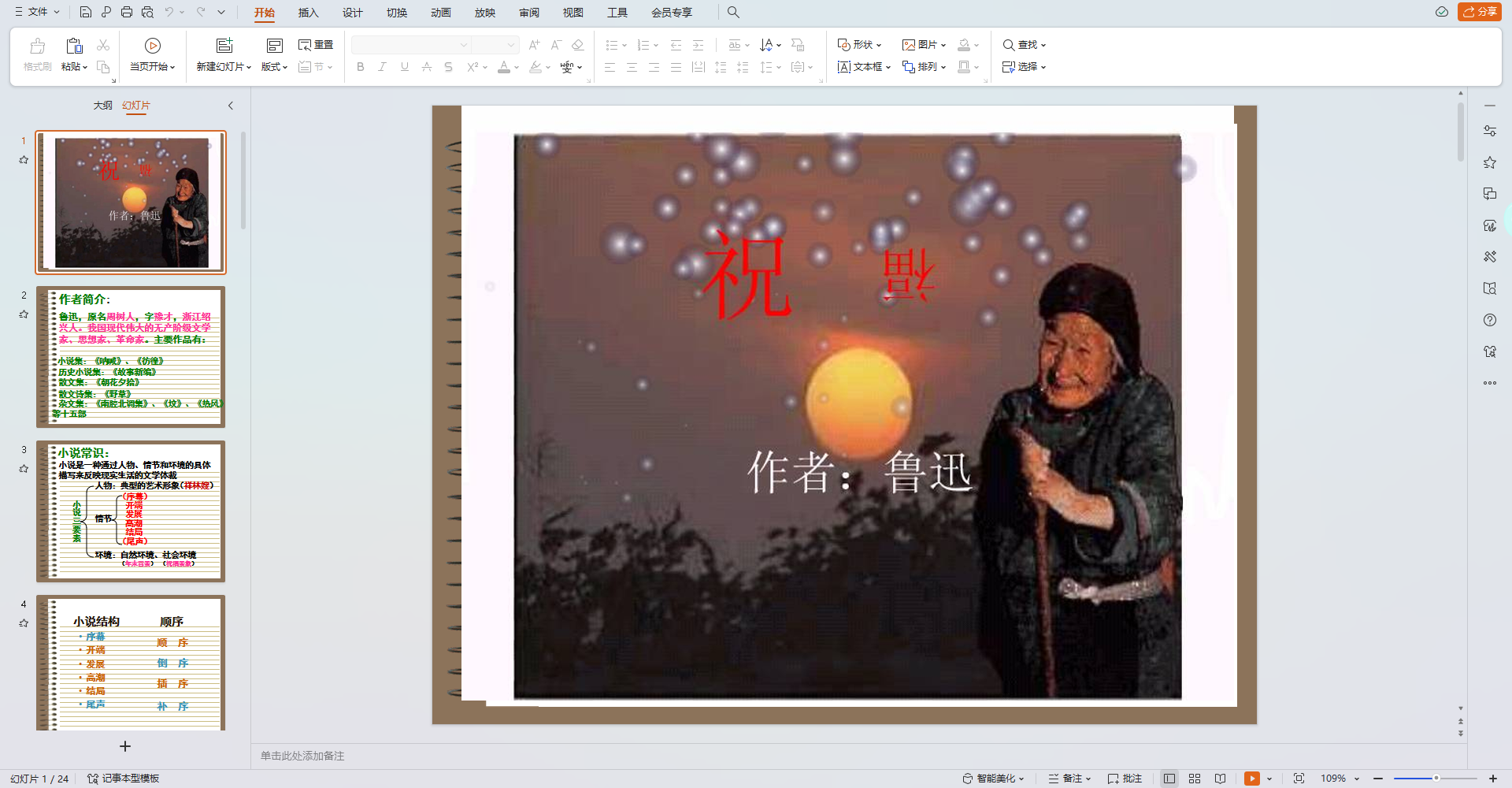Switch to the Animation (动画) tab
This screenshot has height=788, width=1512.
tap(440, 13)
